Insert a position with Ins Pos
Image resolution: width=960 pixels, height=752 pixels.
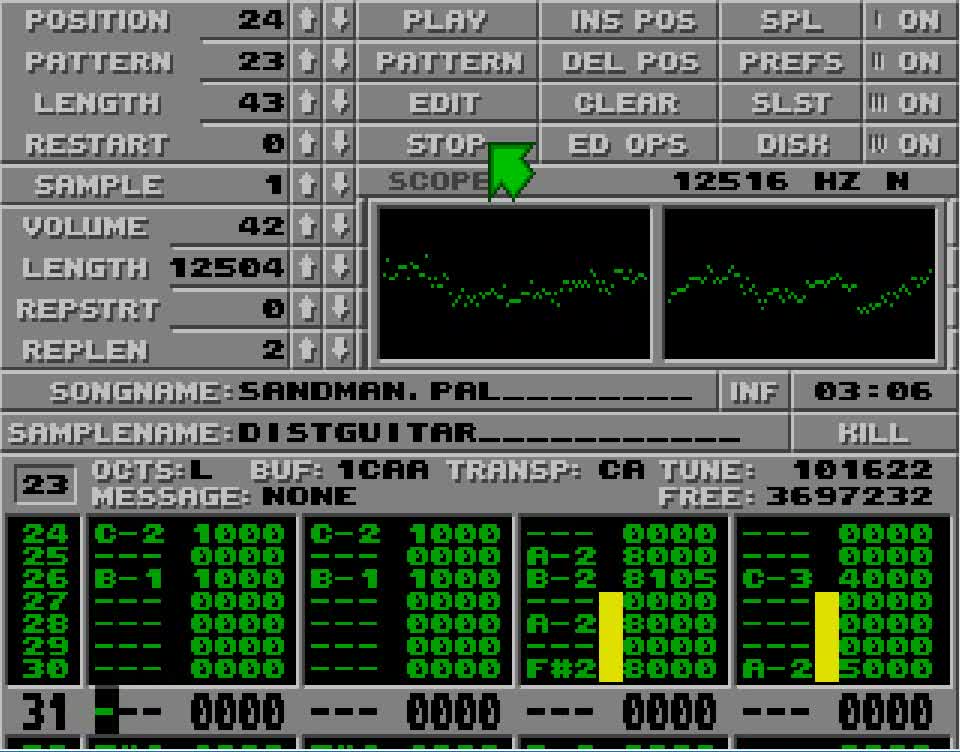pos(629,20)
